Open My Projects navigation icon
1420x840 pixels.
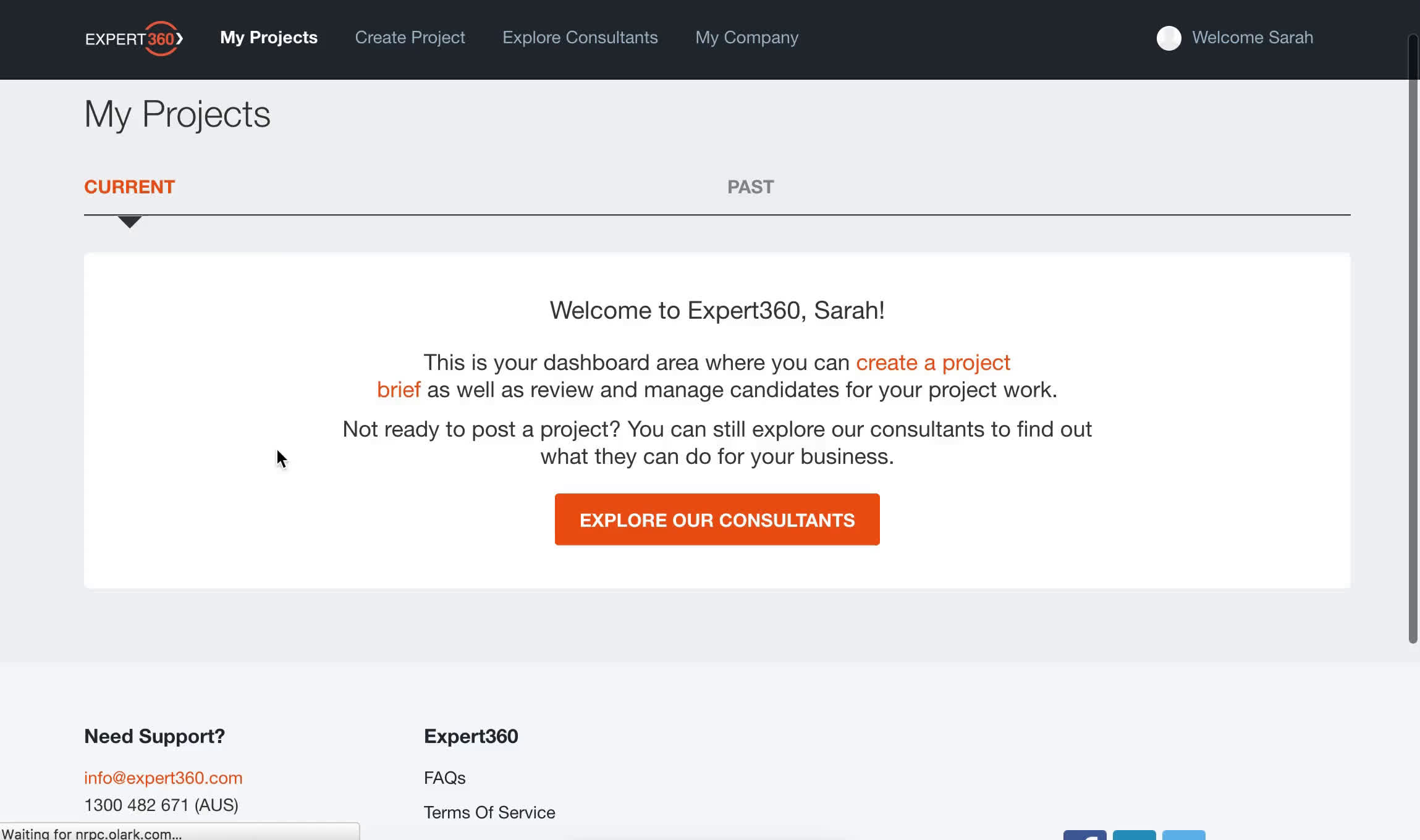(269, 37)
